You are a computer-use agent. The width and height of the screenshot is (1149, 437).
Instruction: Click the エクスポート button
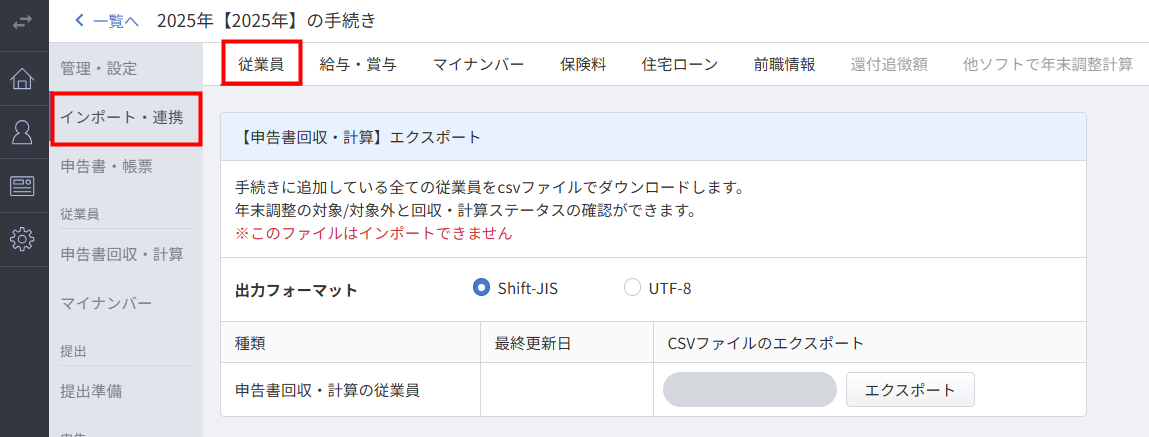pyautogui.click(x=910, y=389)
